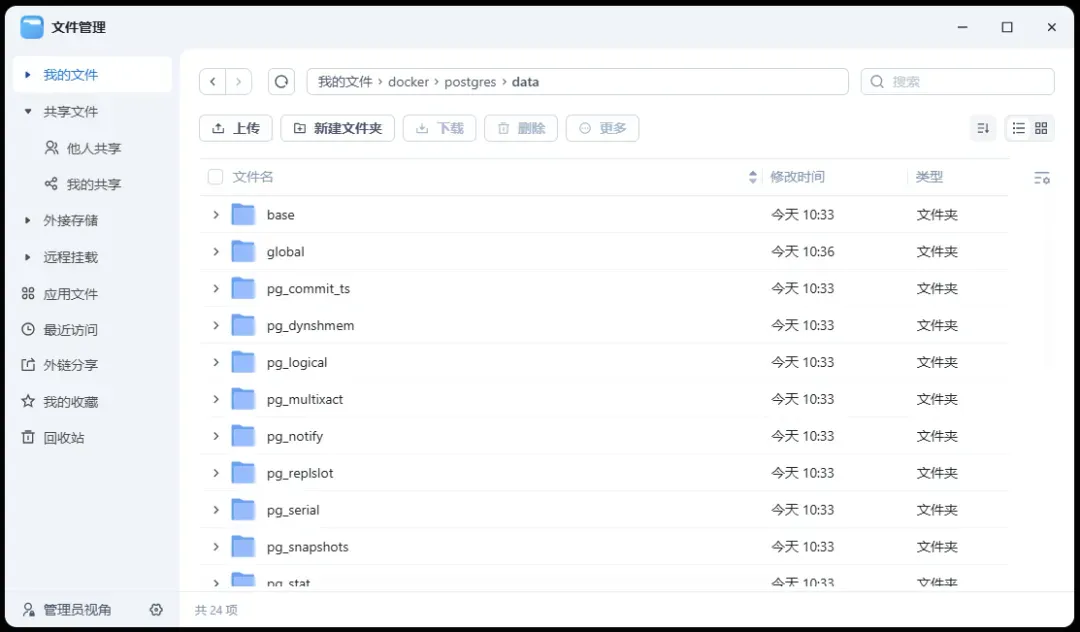Open settings gear in sidebar bottom

156,610
